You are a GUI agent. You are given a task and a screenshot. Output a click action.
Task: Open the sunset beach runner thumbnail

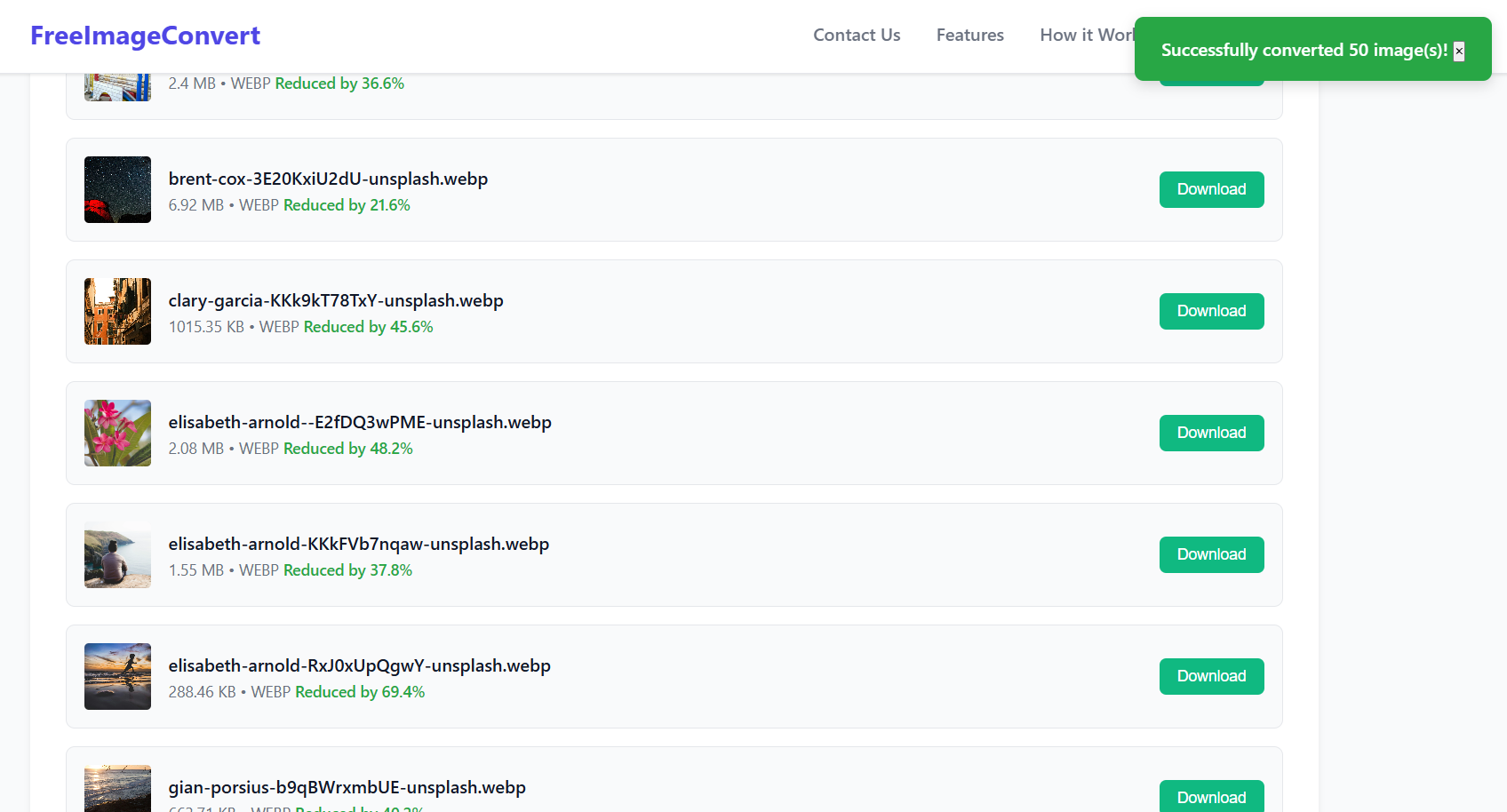click(x=117, y=676)
